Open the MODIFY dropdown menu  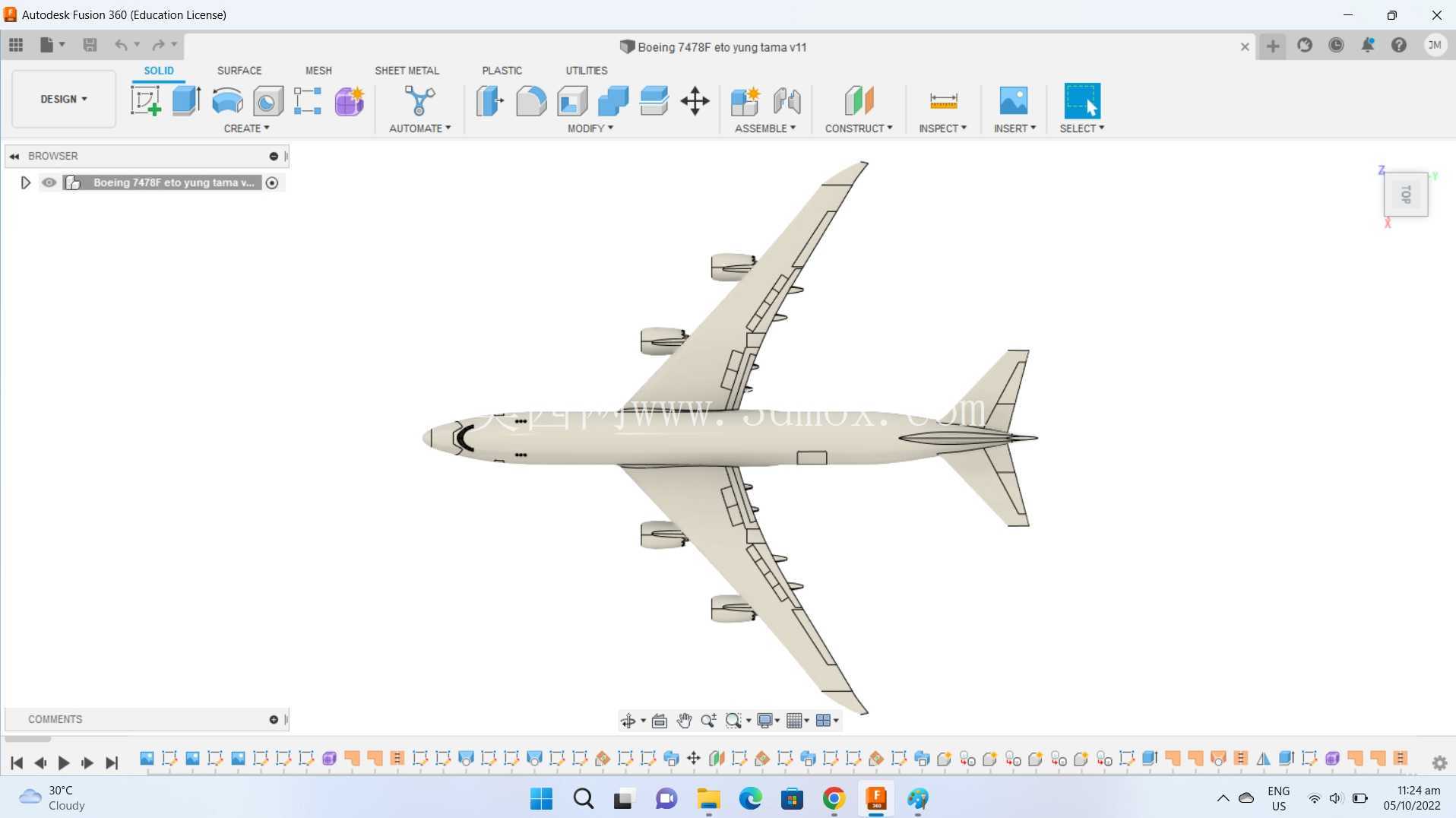[590, 128]
